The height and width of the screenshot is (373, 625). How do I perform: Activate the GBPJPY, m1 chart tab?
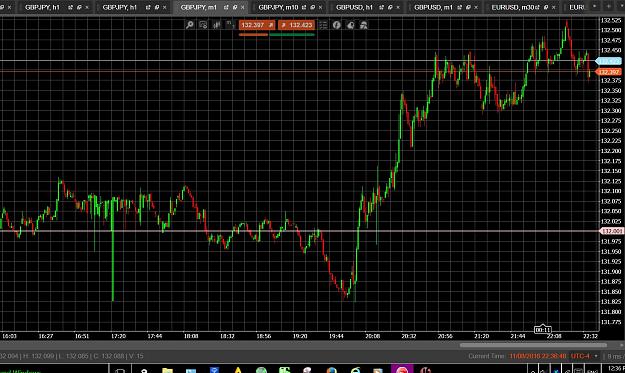(x=199, y=7)
